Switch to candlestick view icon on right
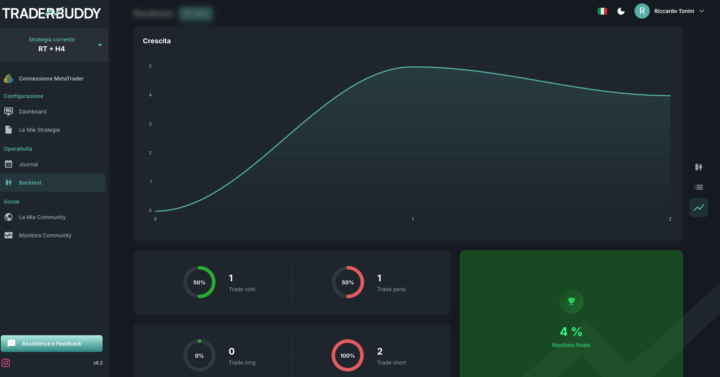Viewport: 720px width, 377px height. pyautogui.click(x=698, y=167)
